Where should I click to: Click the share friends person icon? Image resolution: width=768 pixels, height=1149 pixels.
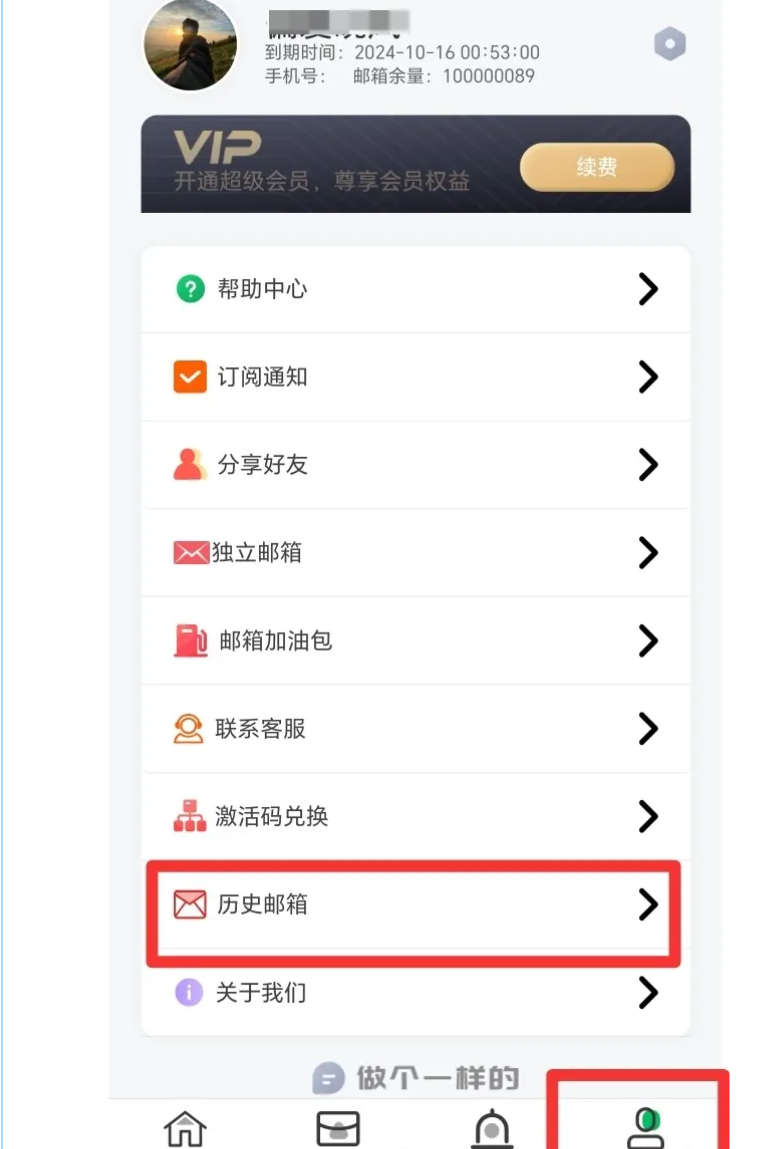click(190, 465)
